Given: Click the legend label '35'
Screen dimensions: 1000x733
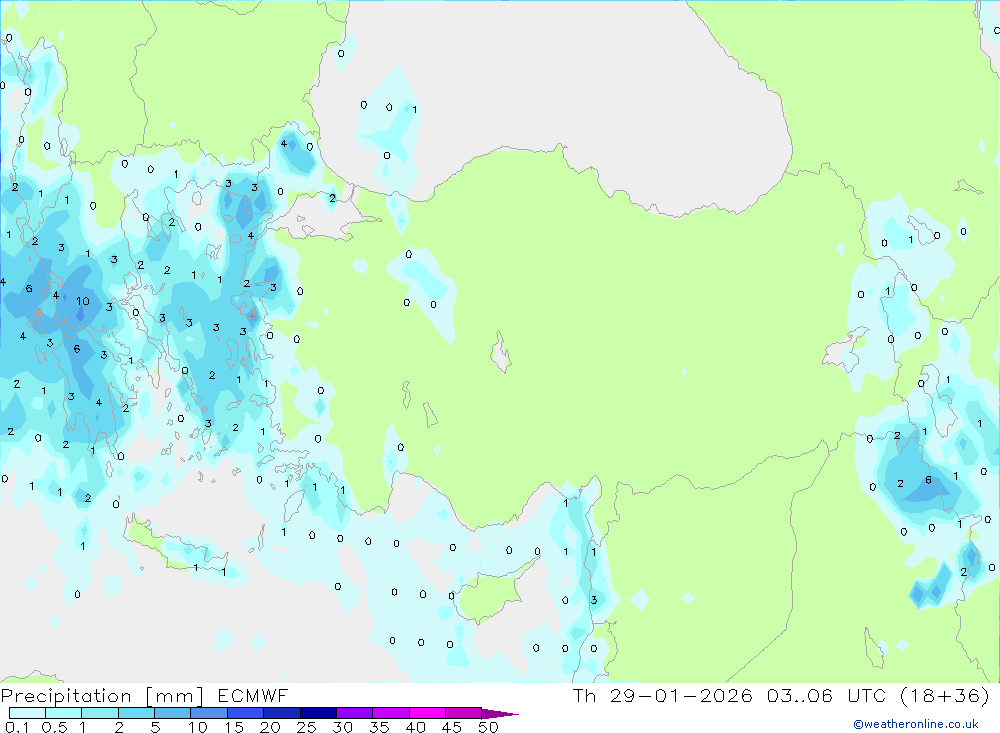Looking at the screenshot, I should (x=379, y=727).
